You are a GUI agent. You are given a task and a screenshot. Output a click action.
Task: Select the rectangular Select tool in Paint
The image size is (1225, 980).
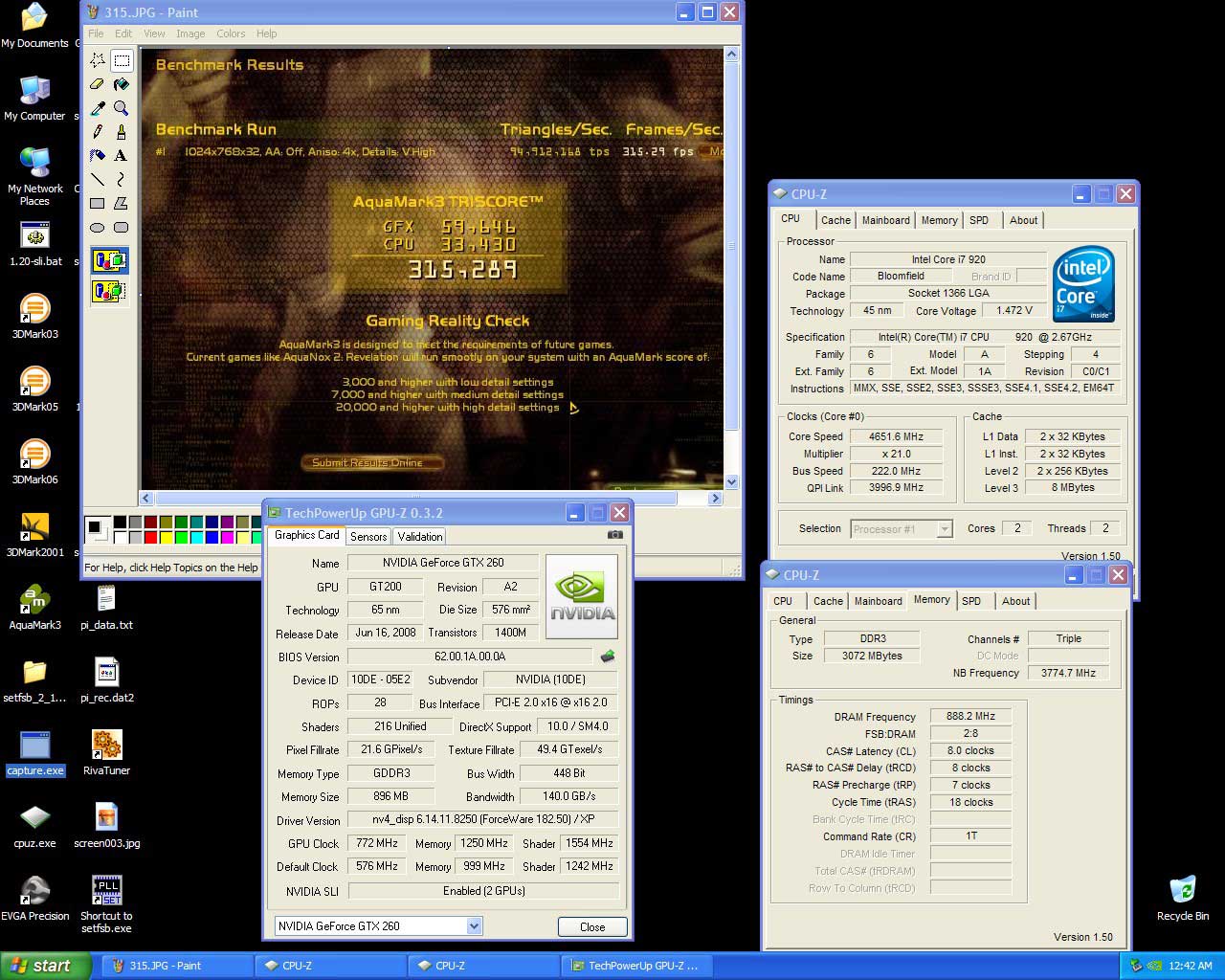click(122, 61)
